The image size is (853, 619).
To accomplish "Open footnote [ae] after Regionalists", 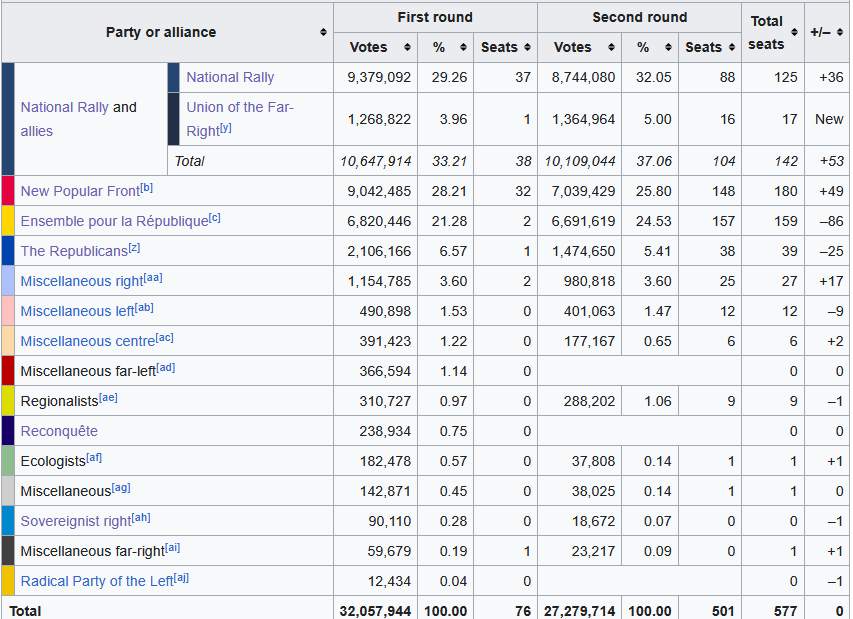I will point(108,397).
